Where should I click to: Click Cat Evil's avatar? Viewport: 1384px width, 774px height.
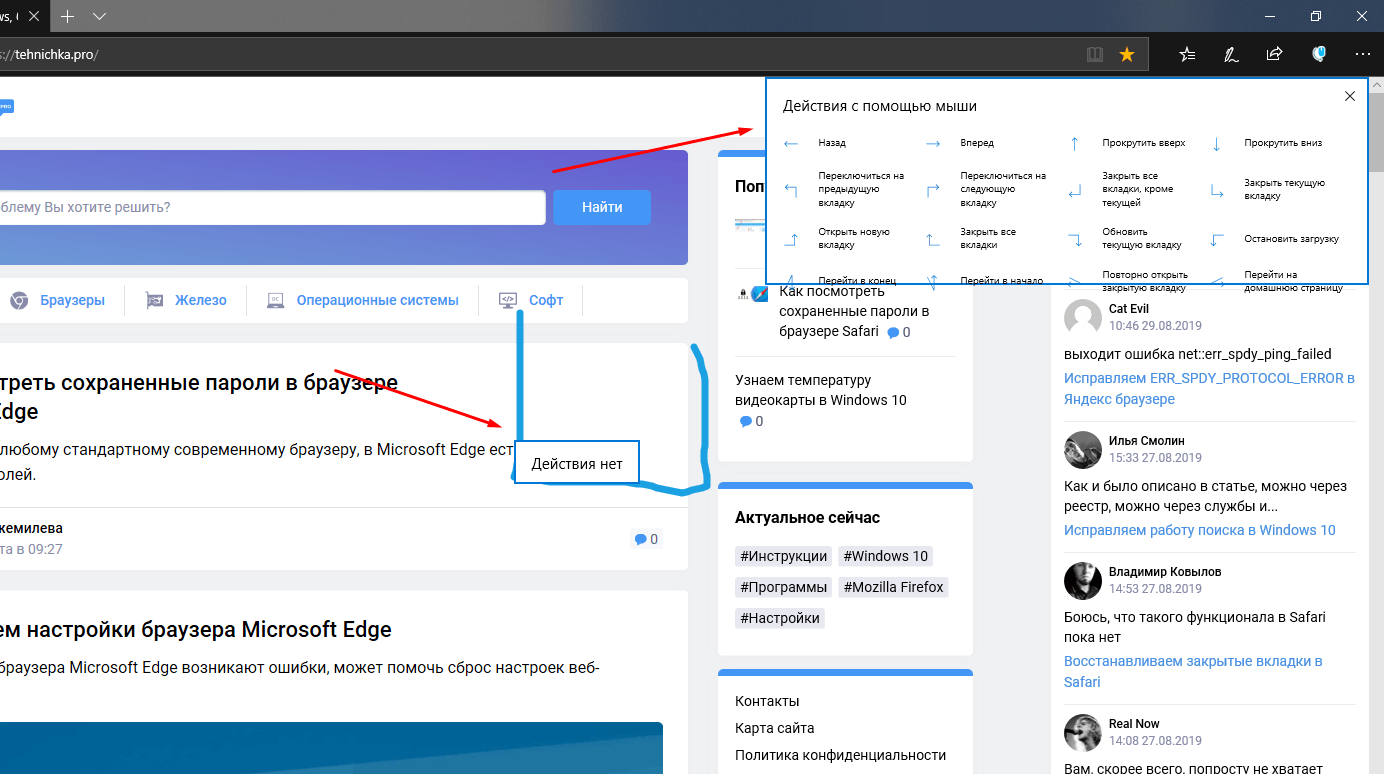coord(1083,317)
